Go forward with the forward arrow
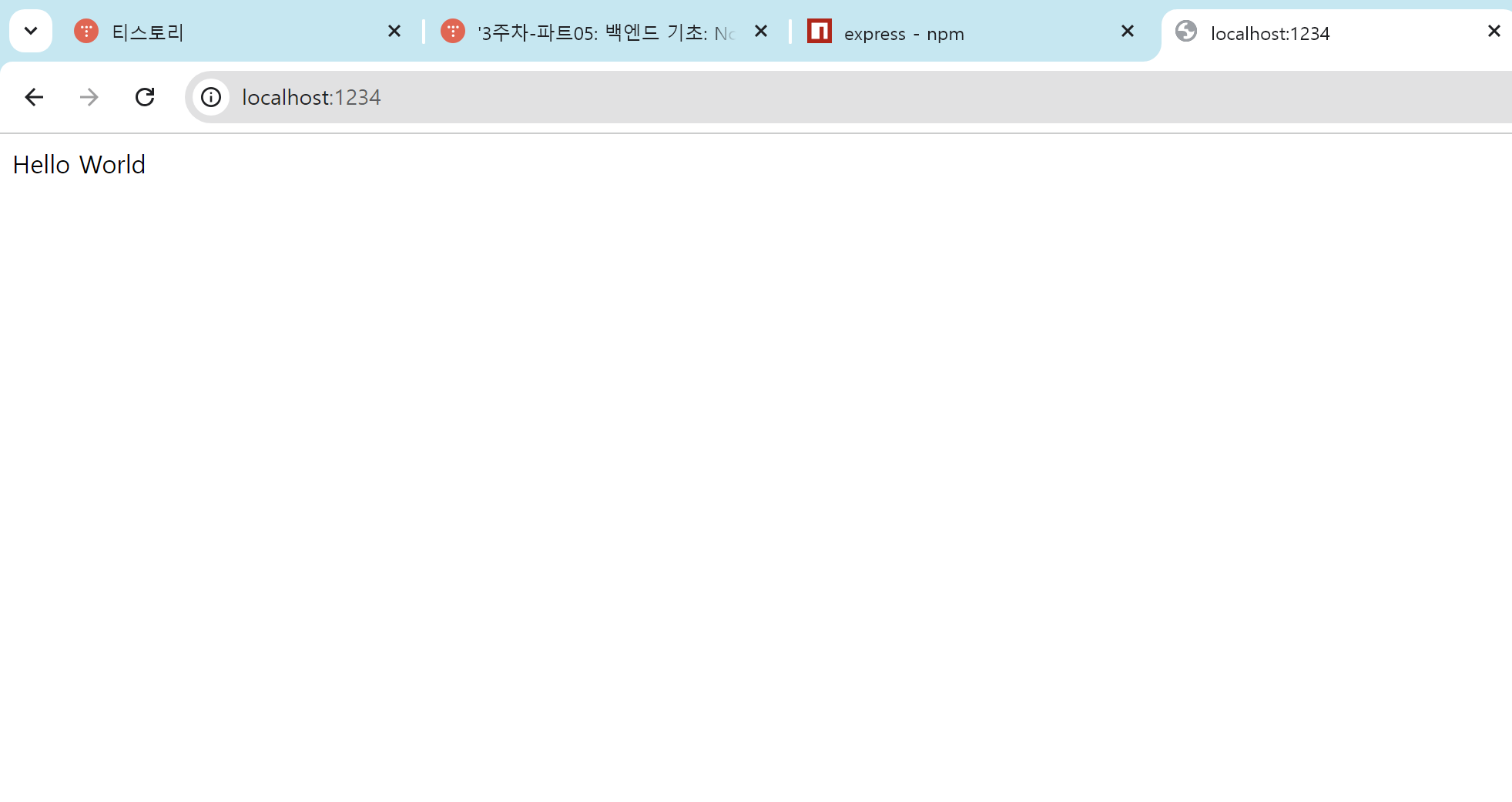 click(89, 97)
